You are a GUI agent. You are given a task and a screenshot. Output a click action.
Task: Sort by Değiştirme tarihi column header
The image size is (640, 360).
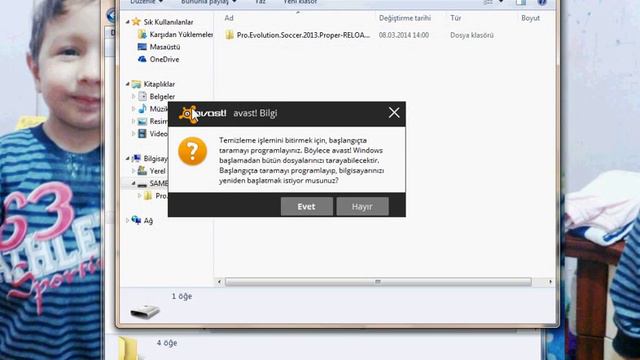[x=404, y=18]
